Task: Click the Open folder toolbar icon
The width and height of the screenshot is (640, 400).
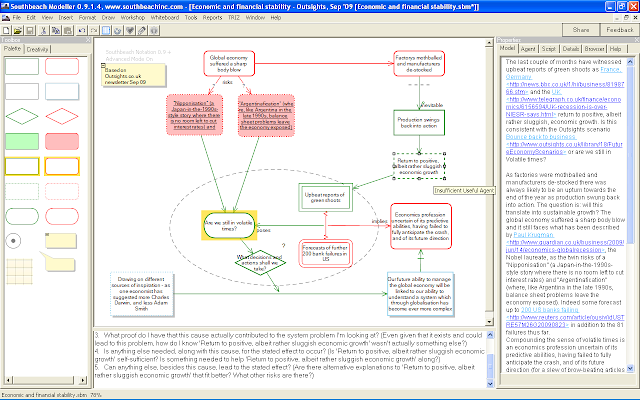Action: click(x=18, y=31)
